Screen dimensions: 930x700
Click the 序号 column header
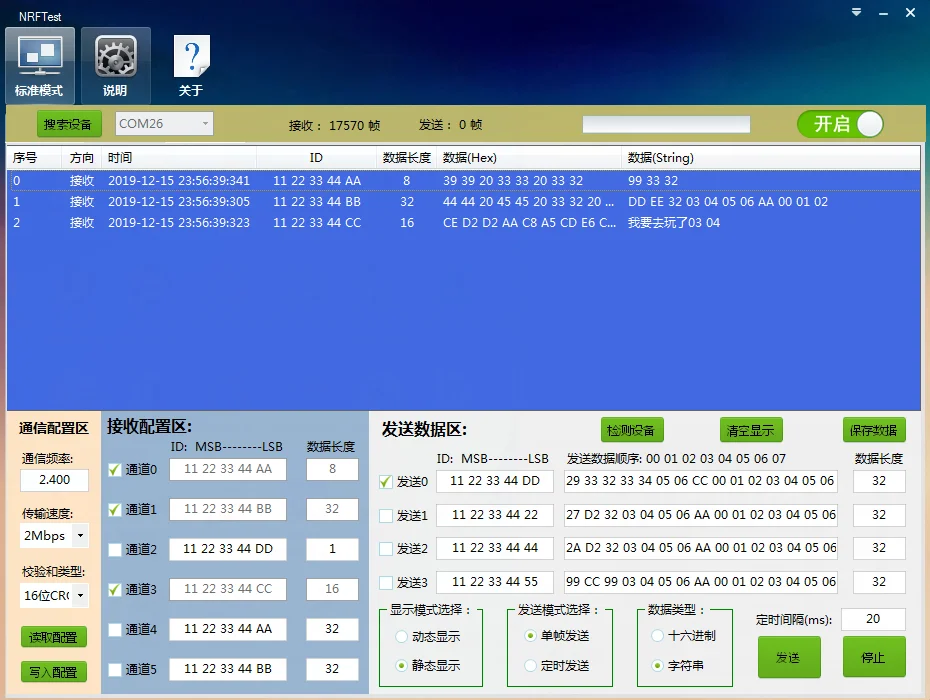(34, 158)
